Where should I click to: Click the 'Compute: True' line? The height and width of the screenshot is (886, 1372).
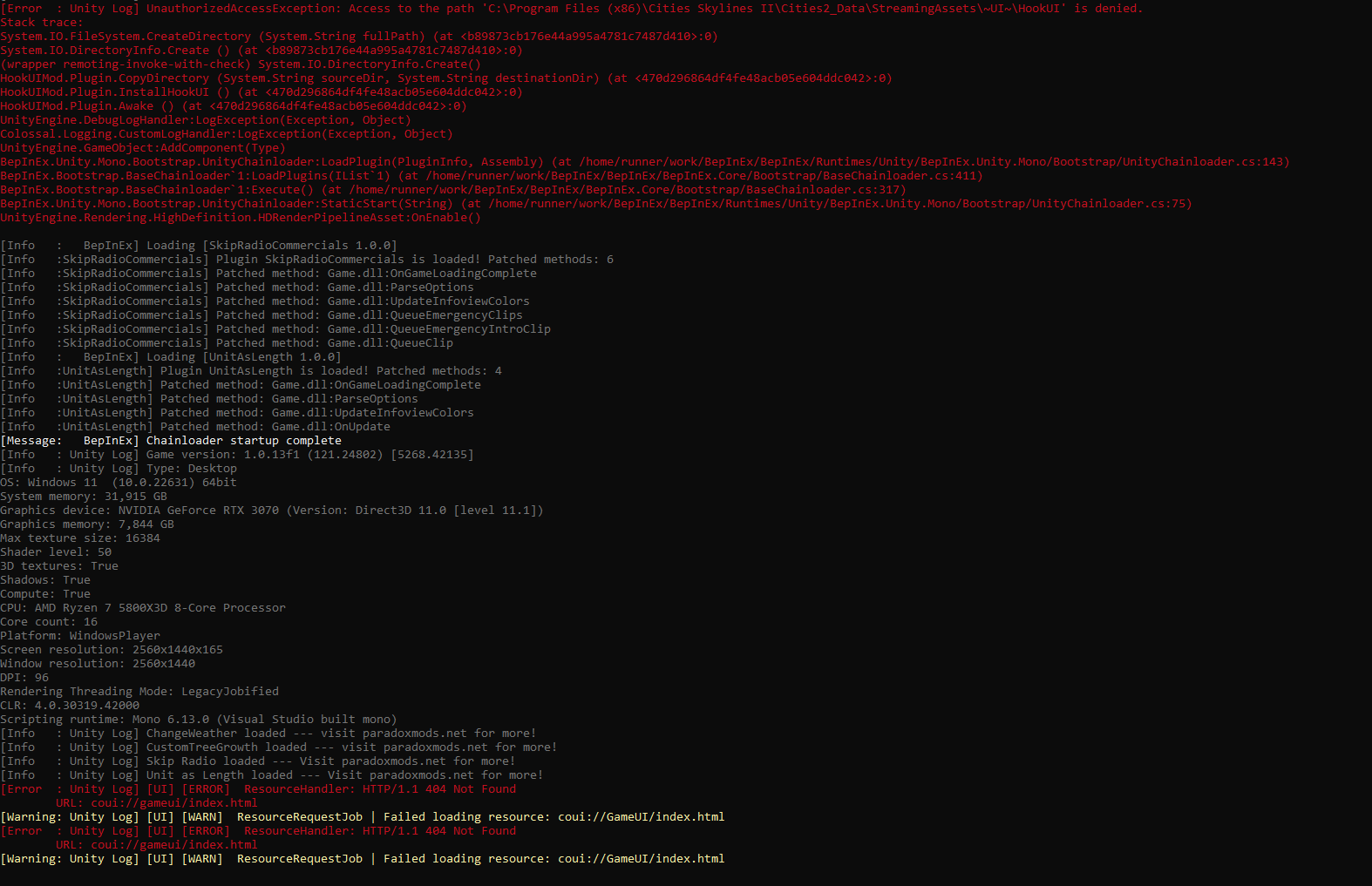pos(45,594)
